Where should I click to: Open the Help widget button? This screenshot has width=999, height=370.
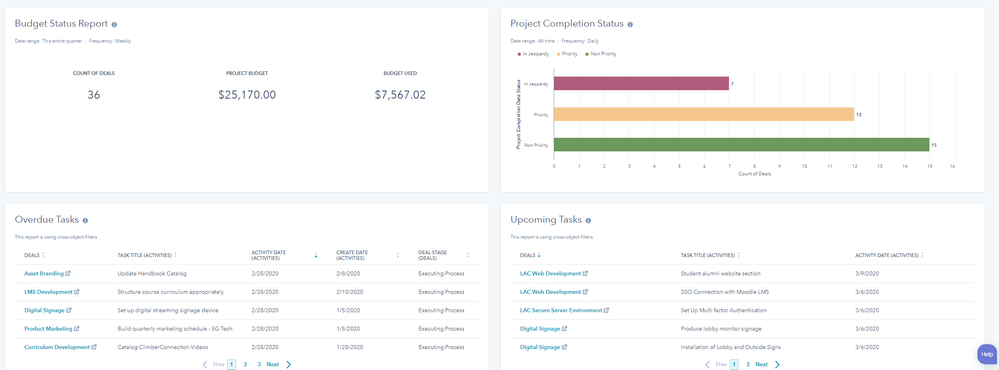pyautogui.click(x=987, y=354)
